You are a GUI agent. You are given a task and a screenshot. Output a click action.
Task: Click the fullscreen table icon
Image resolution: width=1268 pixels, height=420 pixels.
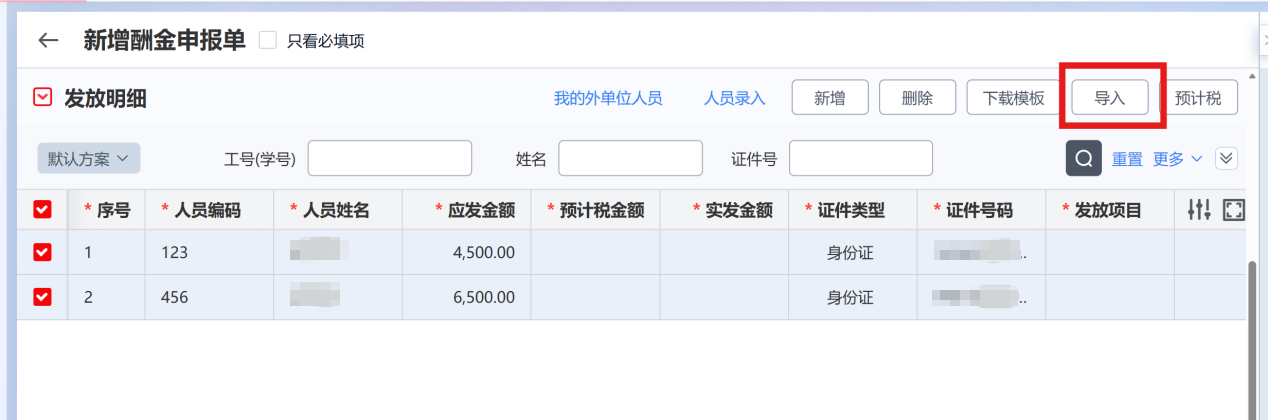tap(1234, 210)
